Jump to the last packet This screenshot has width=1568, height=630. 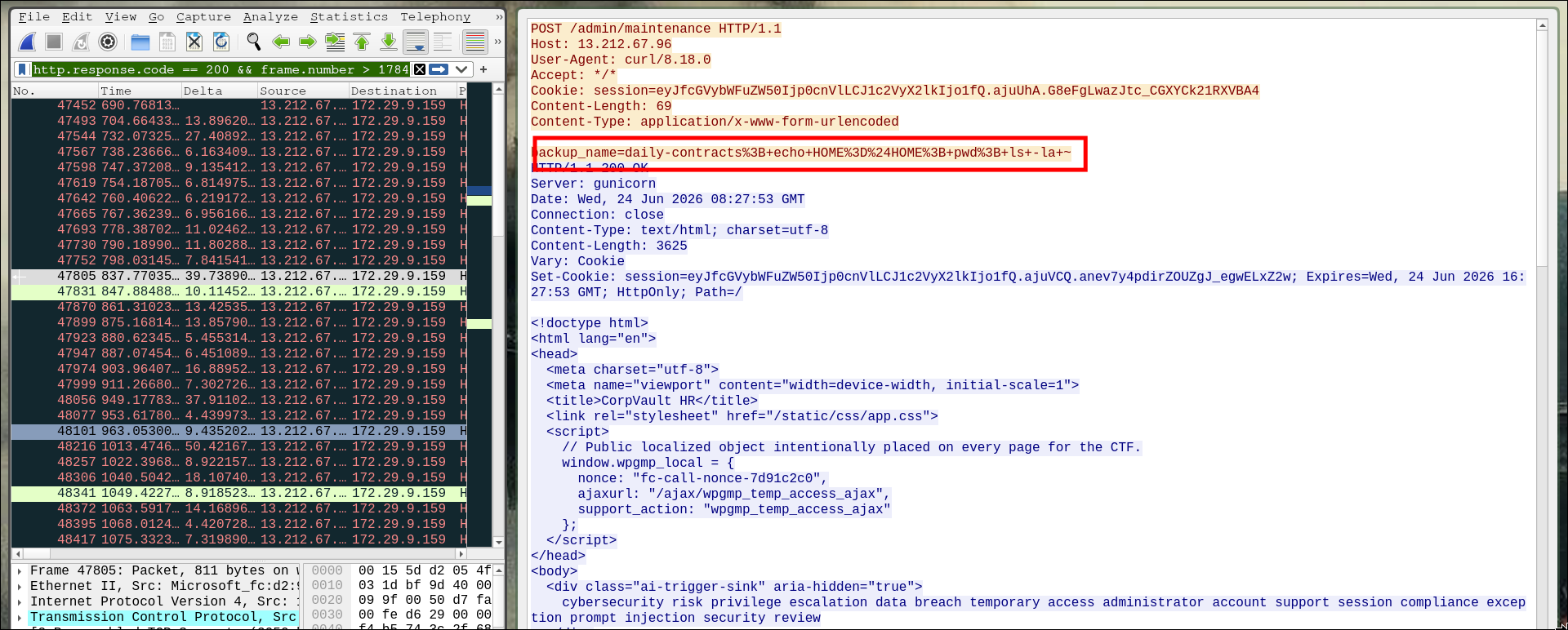point(389,42)
